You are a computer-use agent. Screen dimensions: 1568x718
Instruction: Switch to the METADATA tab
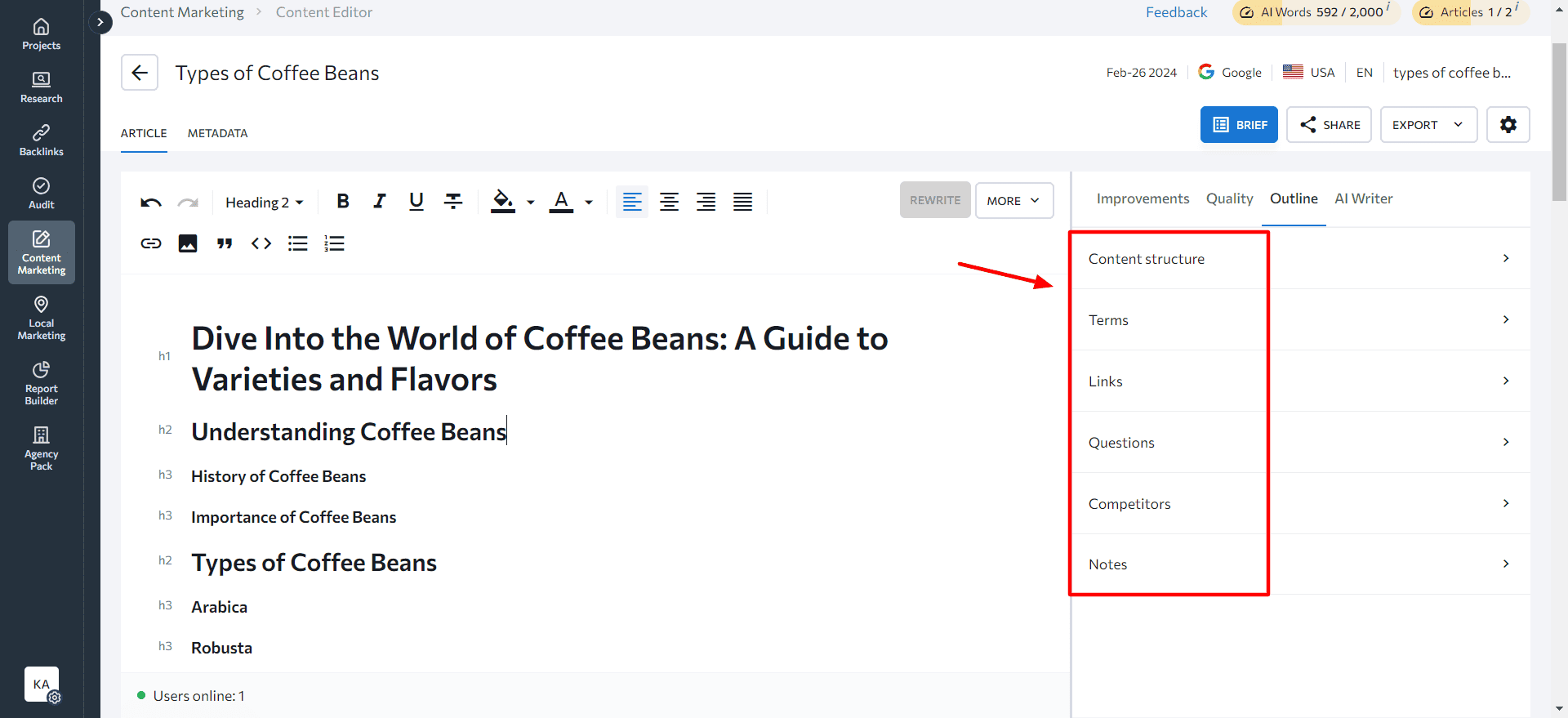217,133
